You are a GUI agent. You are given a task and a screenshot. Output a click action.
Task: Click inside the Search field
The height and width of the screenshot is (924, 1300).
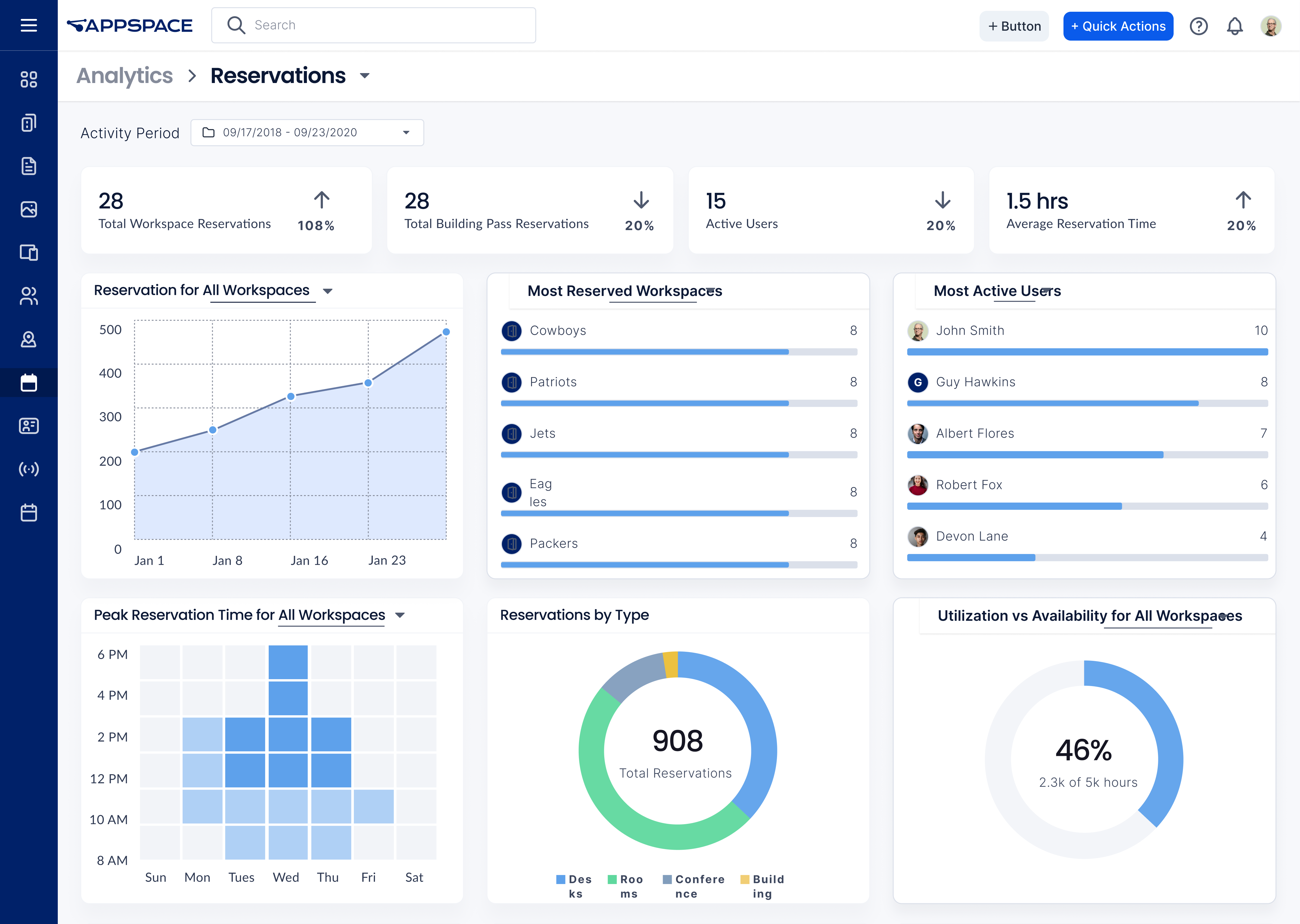click(373, 25)
